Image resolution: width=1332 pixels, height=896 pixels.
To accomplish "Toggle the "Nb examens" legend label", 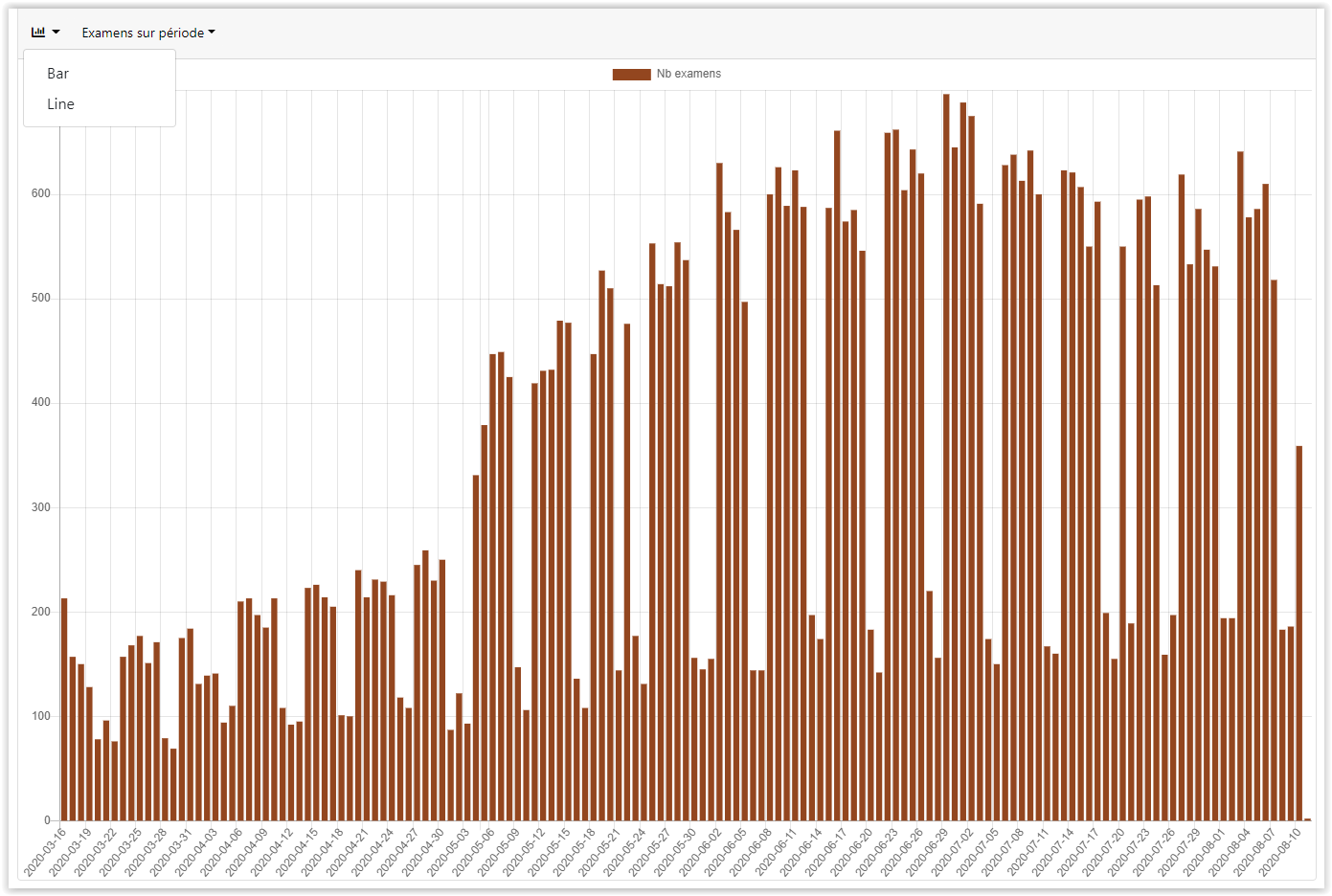I will tap(689, 74).
